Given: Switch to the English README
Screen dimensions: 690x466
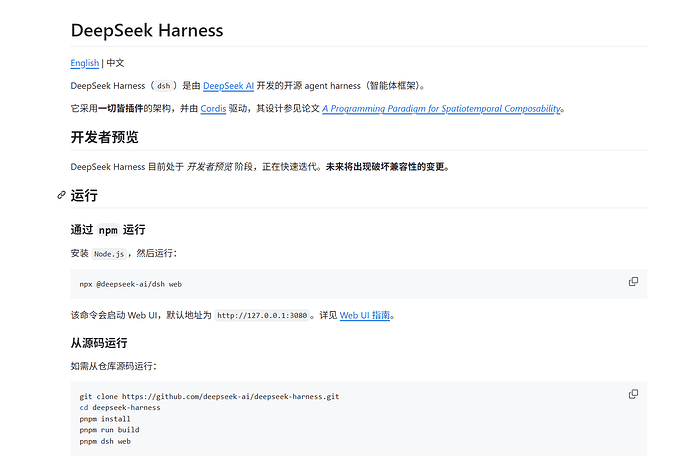Looking at the screenshot, I should pos(84,63).
